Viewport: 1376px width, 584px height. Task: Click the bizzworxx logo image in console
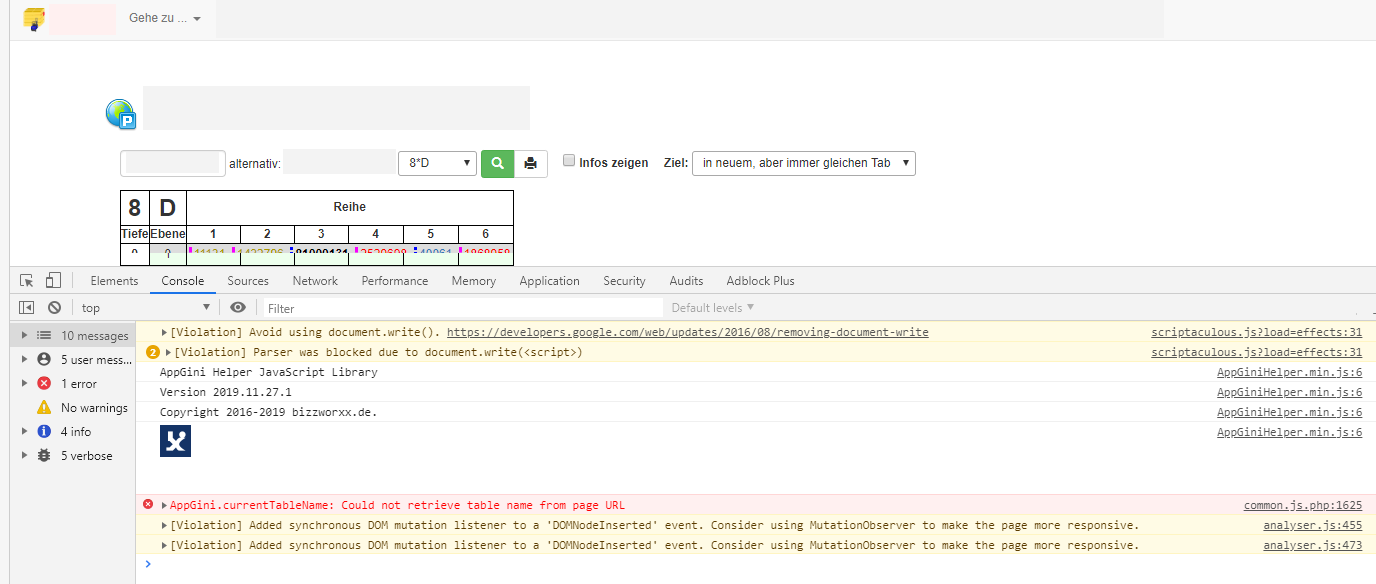(x=175, y=441)
